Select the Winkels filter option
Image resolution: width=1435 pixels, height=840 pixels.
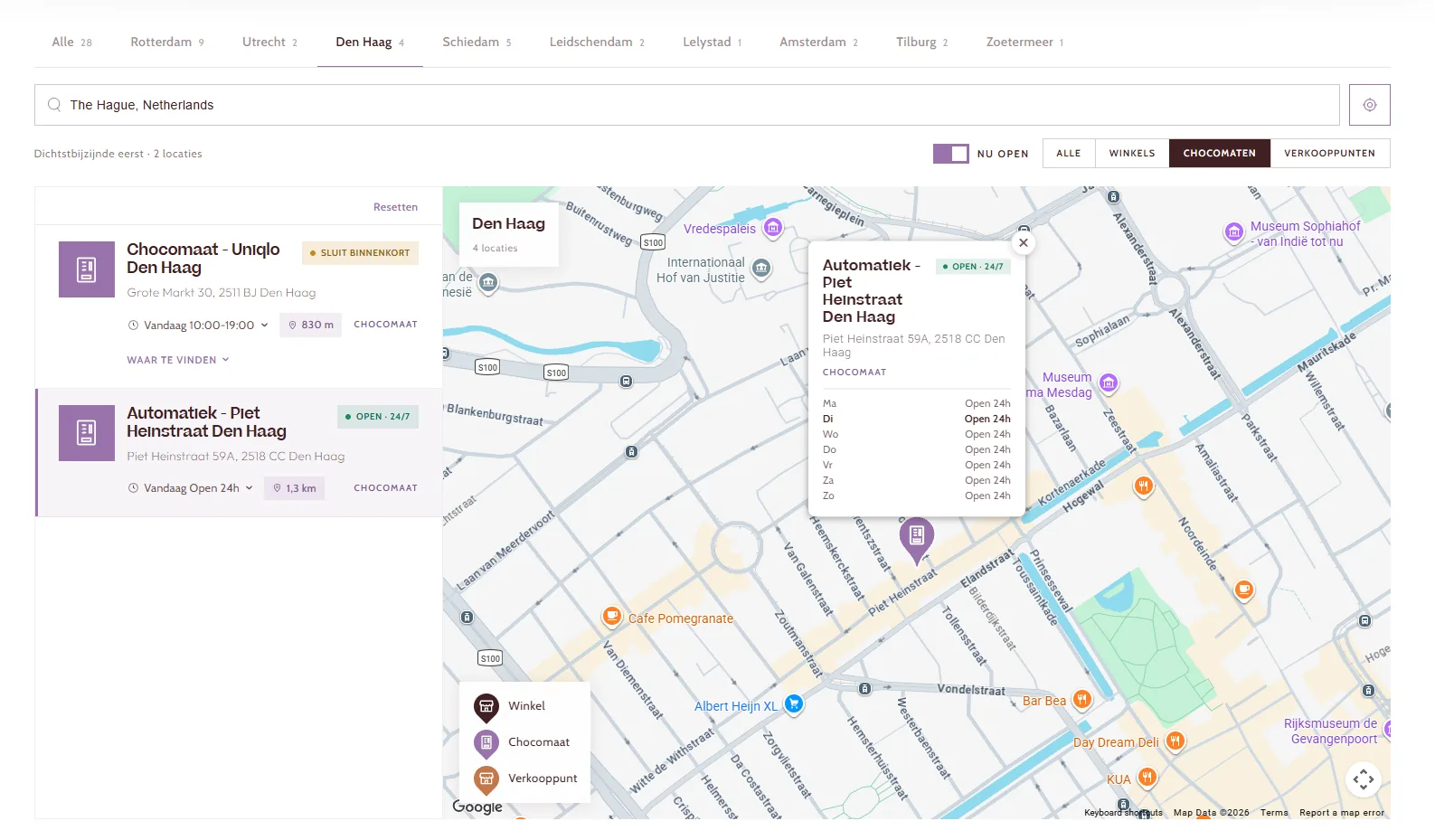1132,154
